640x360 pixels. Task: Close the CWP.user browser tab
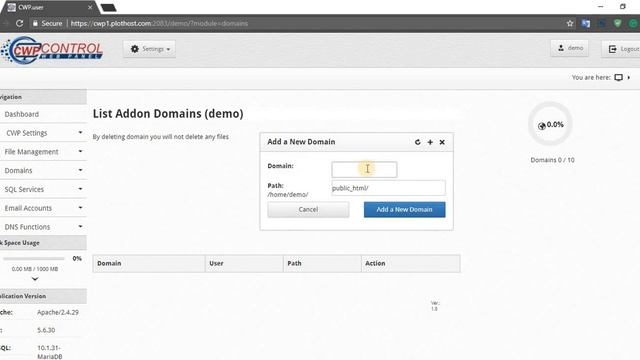click(x=90, y=7)
